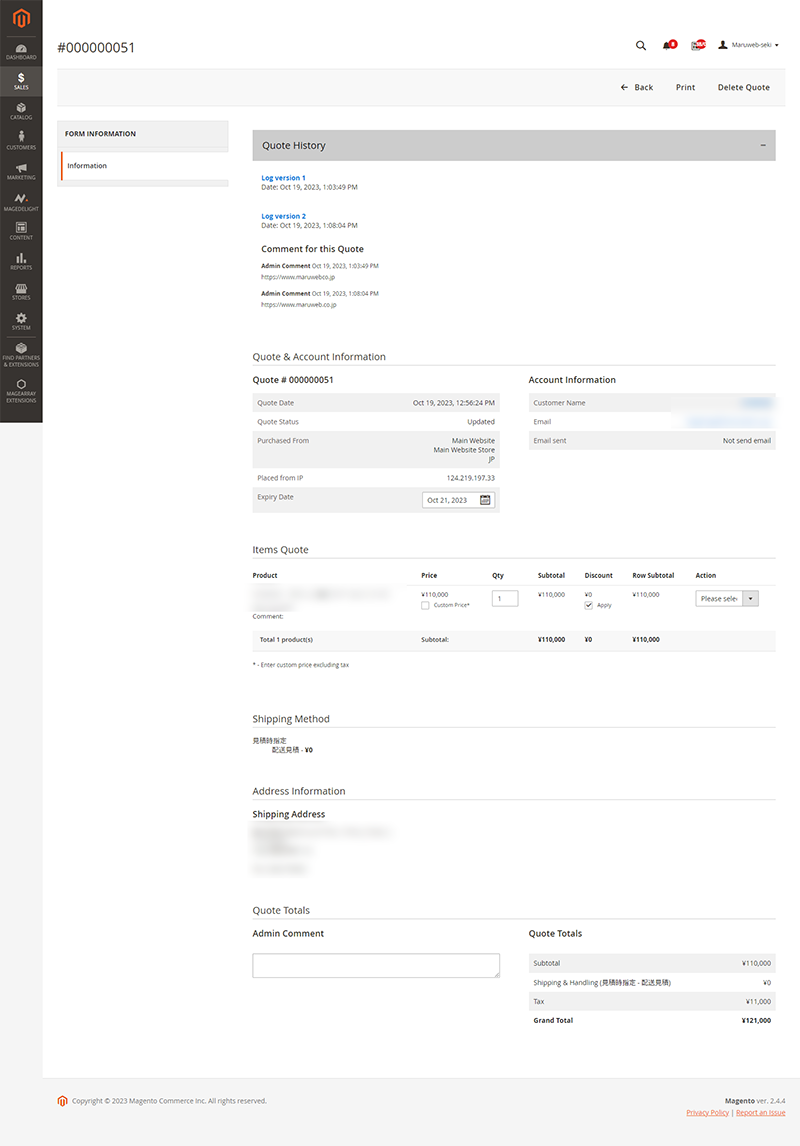Enable the Custom Price checkbox
This screenshot has width=800, height=1146.
coord(425,605)
